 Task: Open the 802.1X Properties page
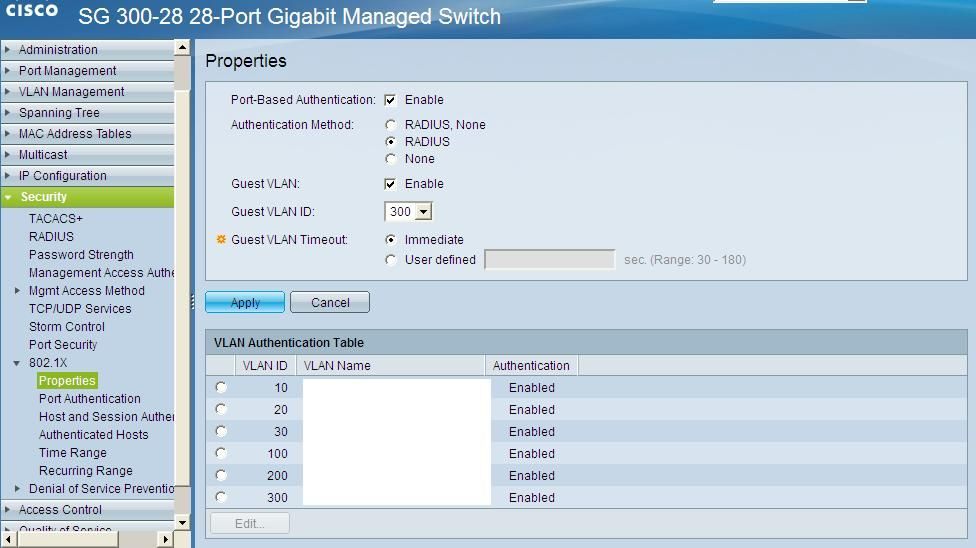(67, 380)
